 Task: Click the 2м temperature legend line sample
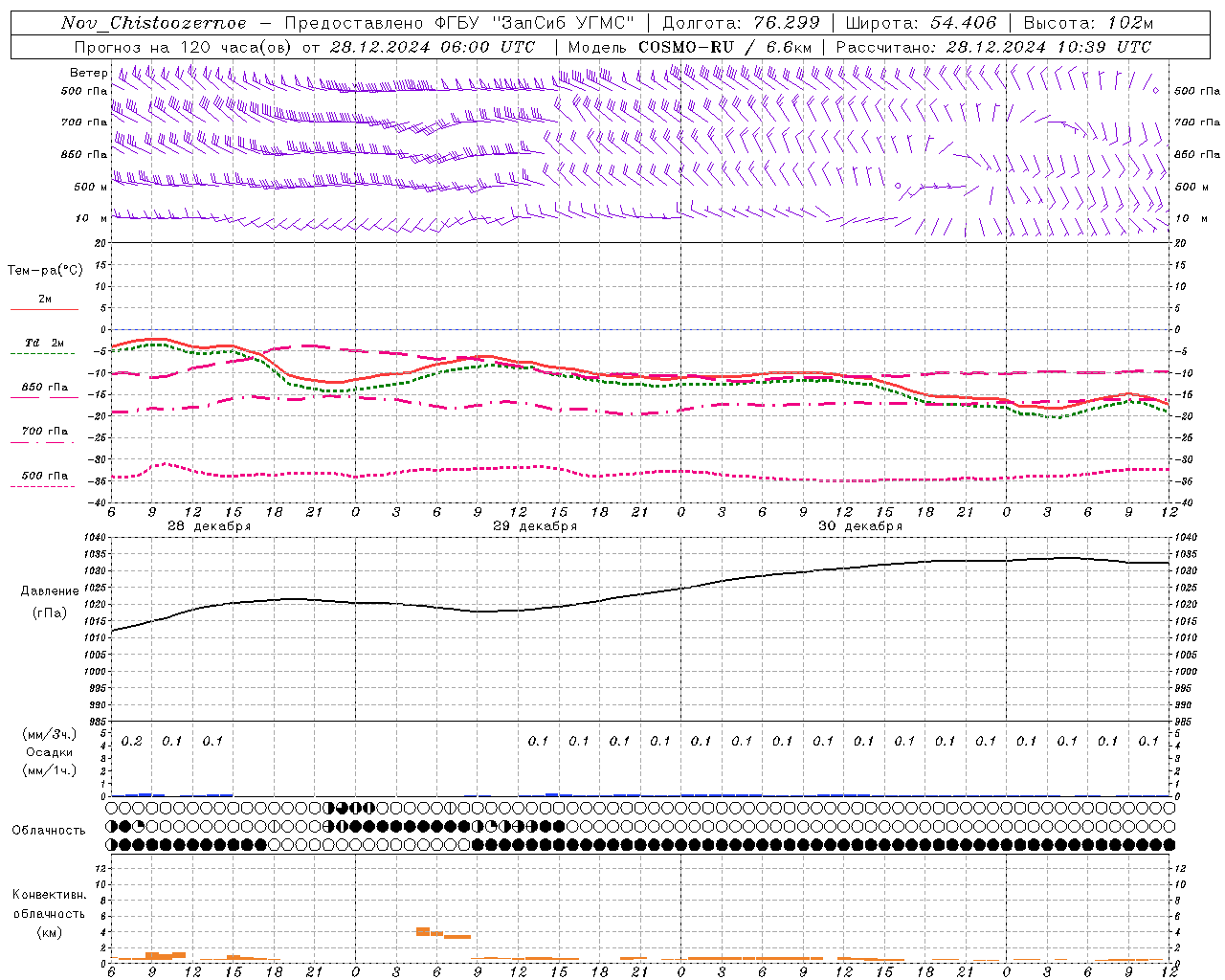(44, 310)
